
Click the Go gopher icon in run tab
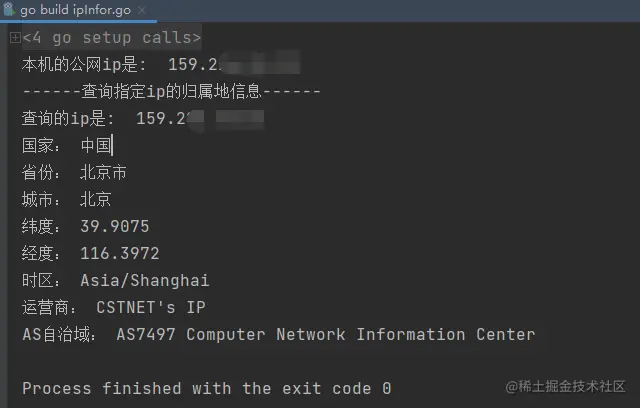[9, 9]
